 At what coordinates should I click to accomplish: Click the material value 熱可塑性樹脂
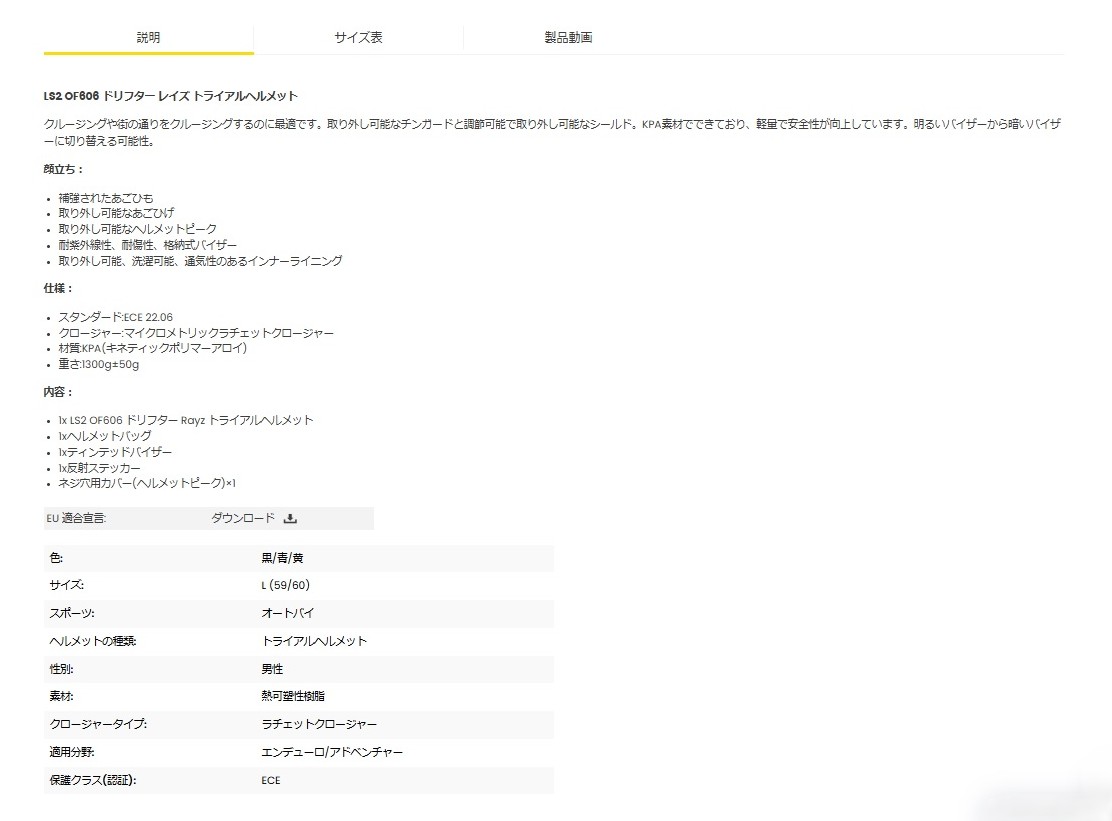point(293,696)
